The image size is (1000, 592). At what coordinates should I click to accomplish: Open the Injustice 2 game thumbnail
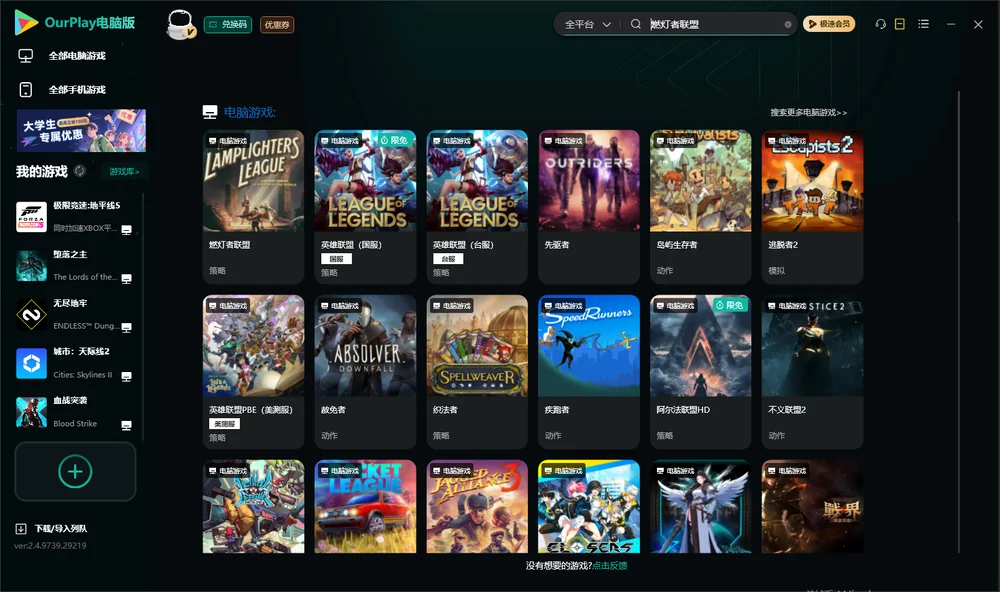812,346
